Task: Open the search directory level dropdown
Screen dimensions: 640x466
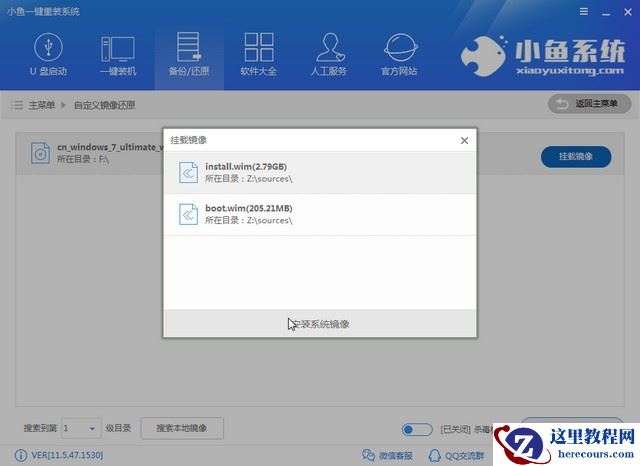Action: pos(81,428)
